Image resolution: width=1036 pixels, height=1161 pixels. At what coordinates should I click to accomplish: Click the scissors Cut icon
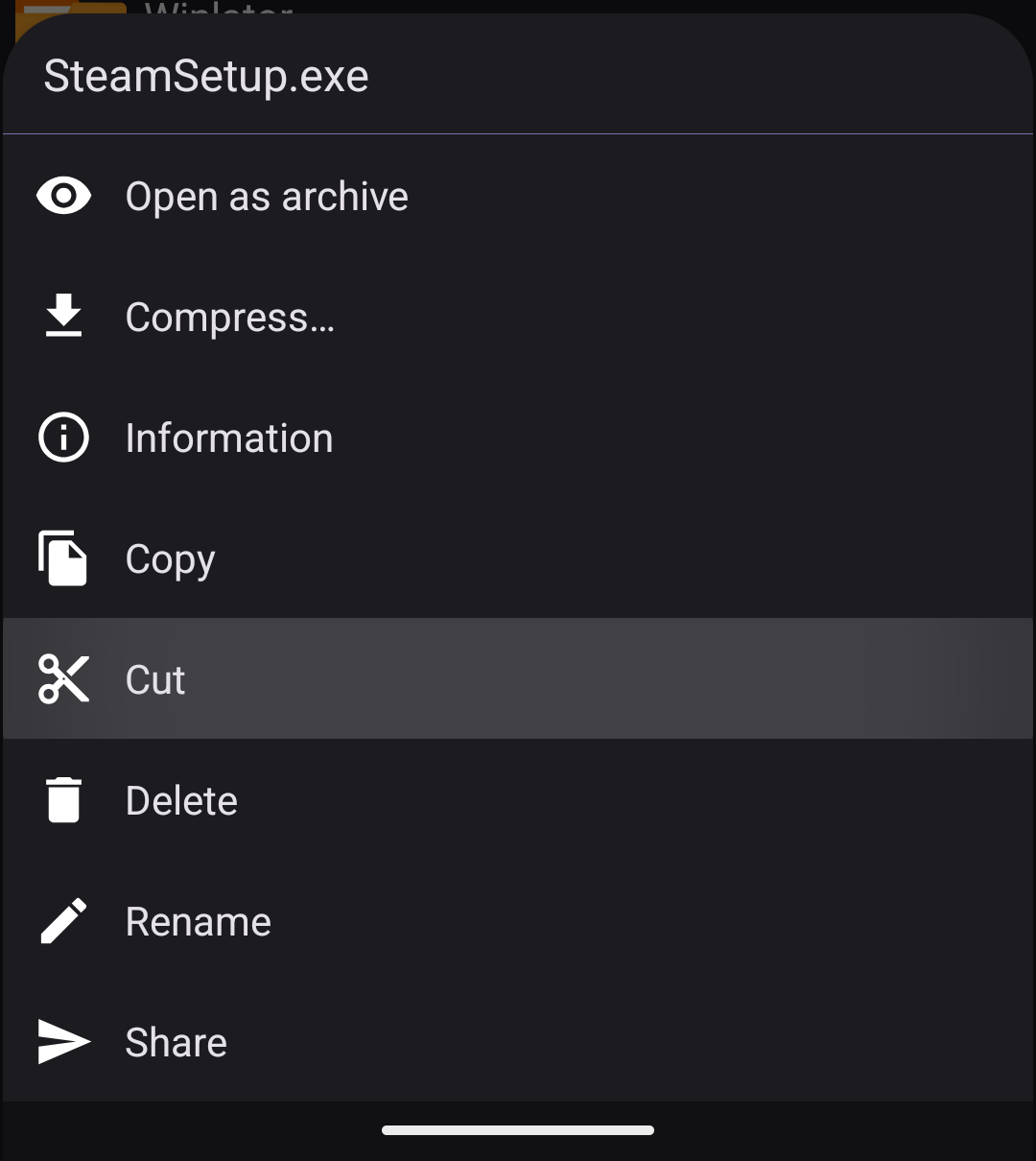click(x=63, y=679)
